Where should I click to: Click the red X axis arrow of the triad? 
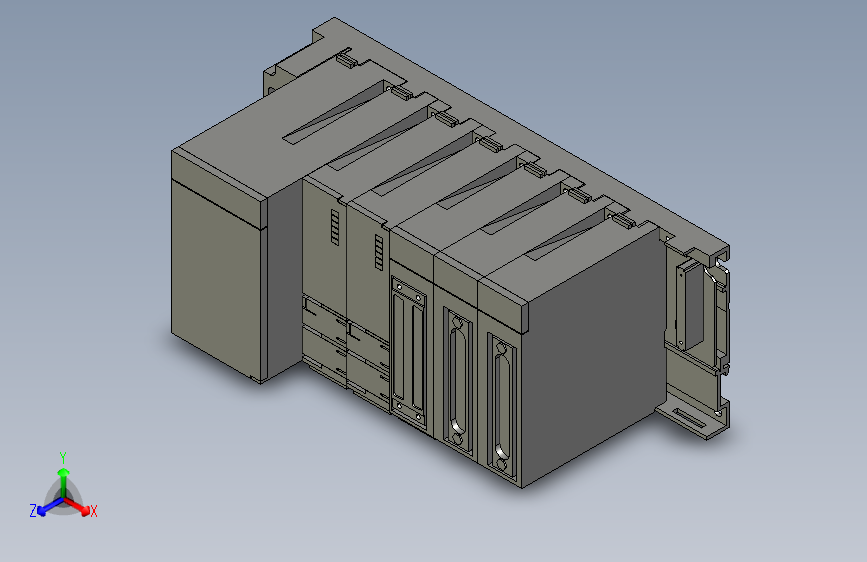coord(77,506)
